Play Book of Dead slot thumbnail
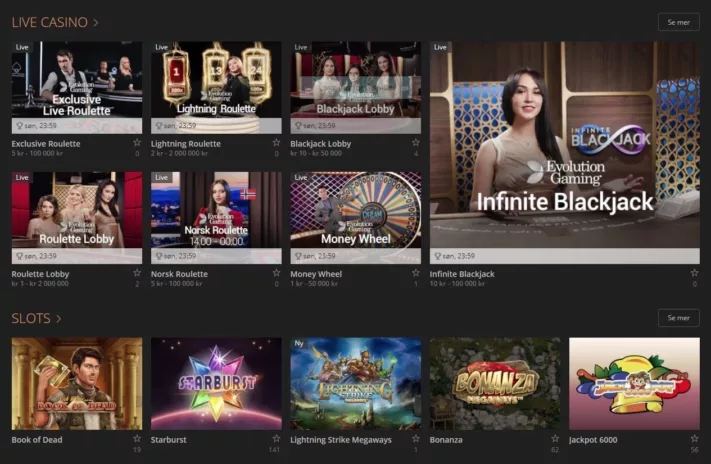 pyautogui.click(x=77, y=384)
